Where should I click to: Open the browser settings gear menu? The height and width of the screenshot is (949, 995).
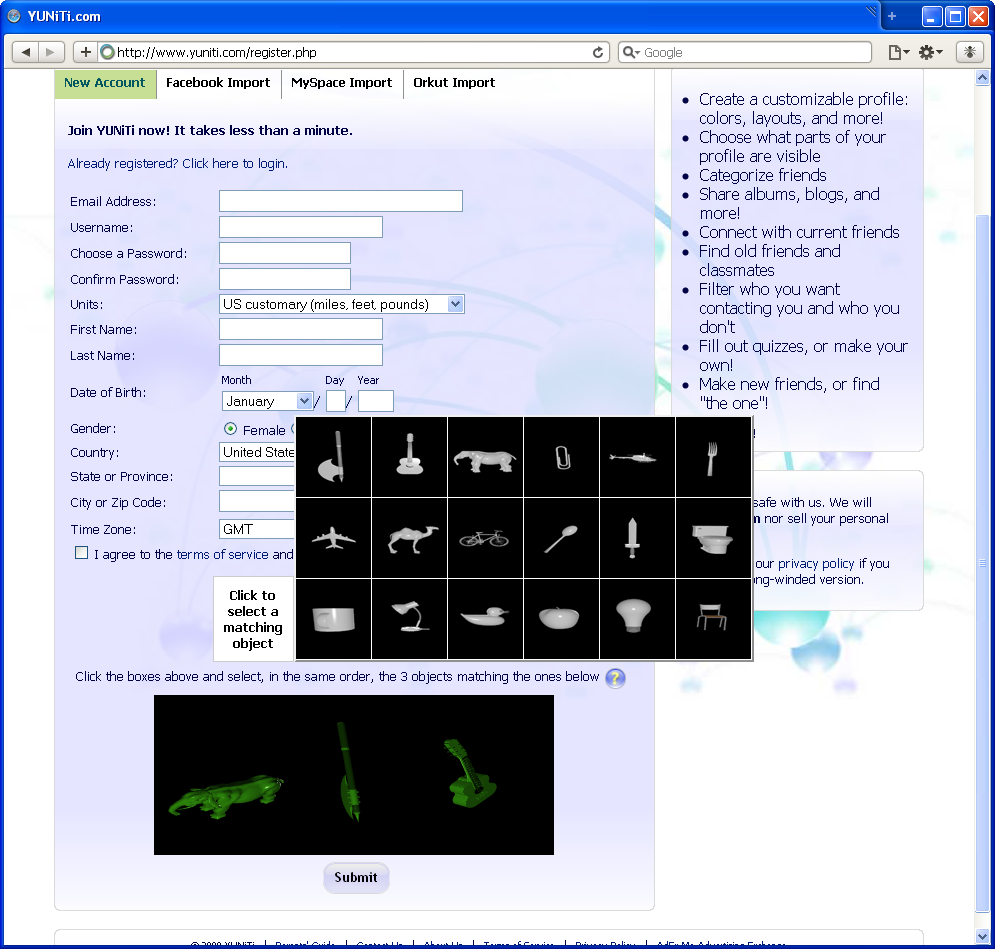pos(931,52)
